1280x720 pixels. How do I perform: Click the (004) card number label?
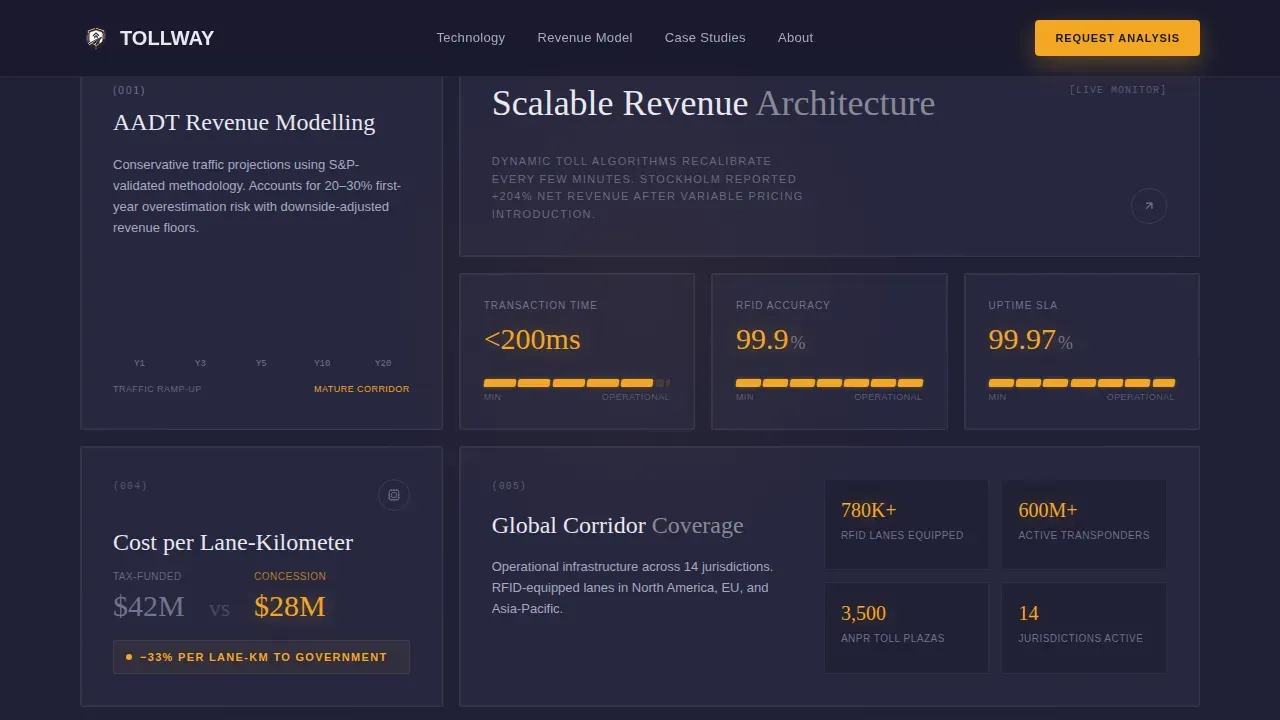pos(130,486)
